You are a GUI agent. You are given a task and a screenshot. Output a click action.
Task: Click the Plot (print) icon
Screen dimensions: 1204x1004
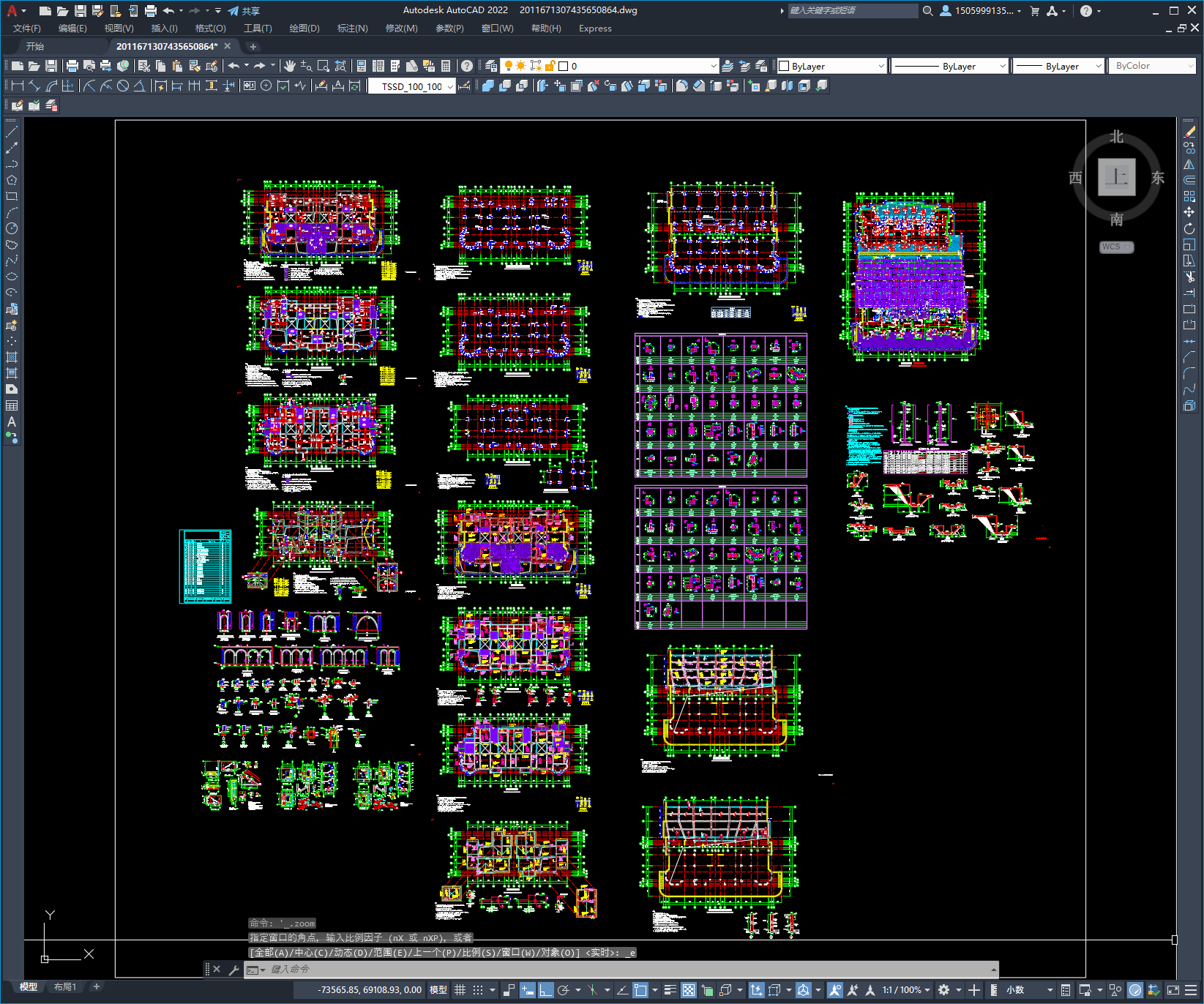72,66
